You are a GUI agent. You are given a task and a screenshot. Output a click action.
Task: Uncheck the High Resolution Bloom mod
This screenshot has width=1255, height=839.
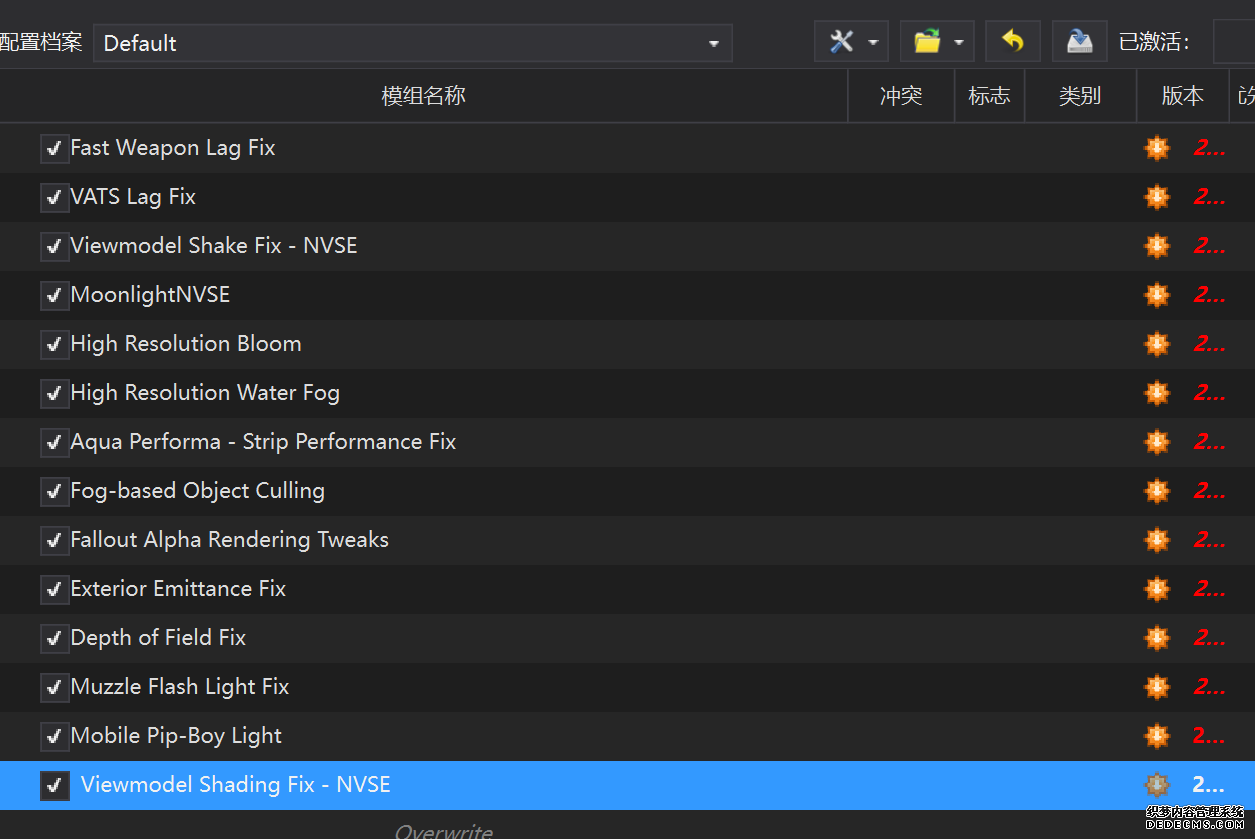(54, 345)
